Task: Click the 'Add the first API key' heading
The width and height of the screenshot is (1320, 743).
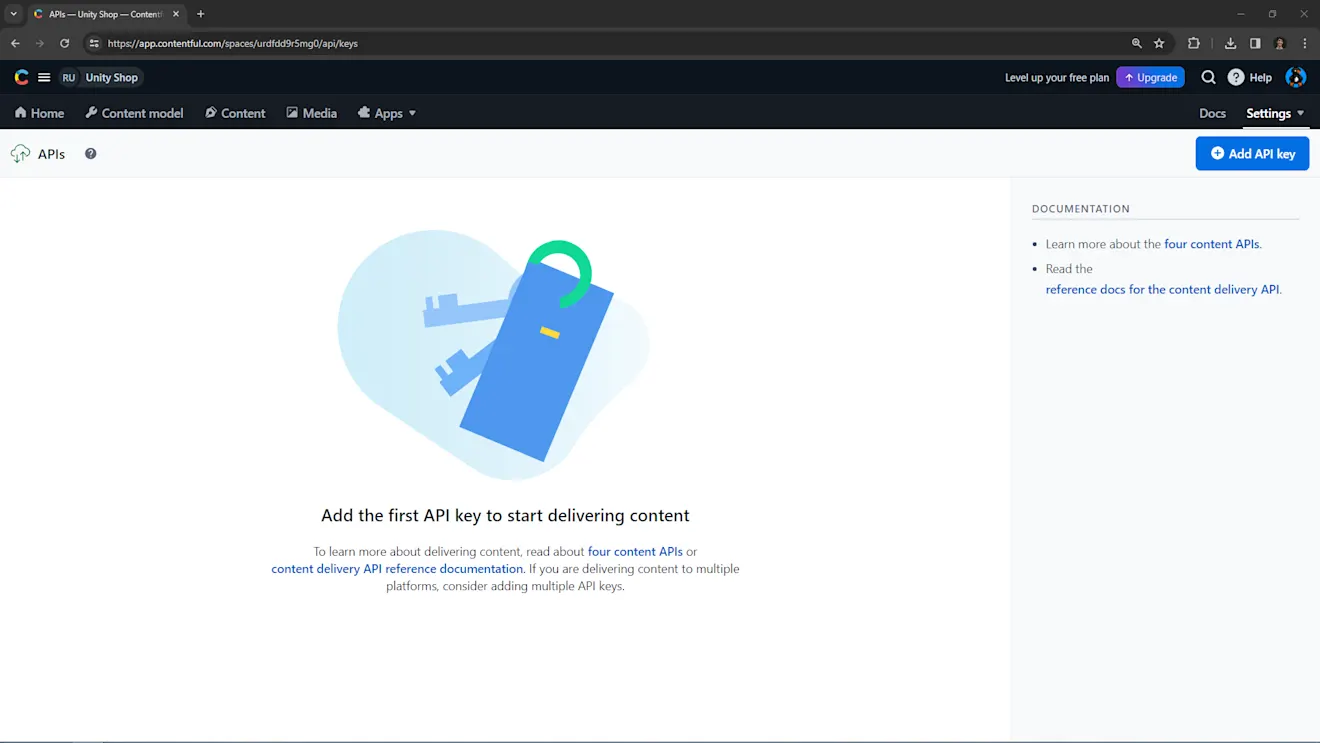Action: tap(505, 516)
